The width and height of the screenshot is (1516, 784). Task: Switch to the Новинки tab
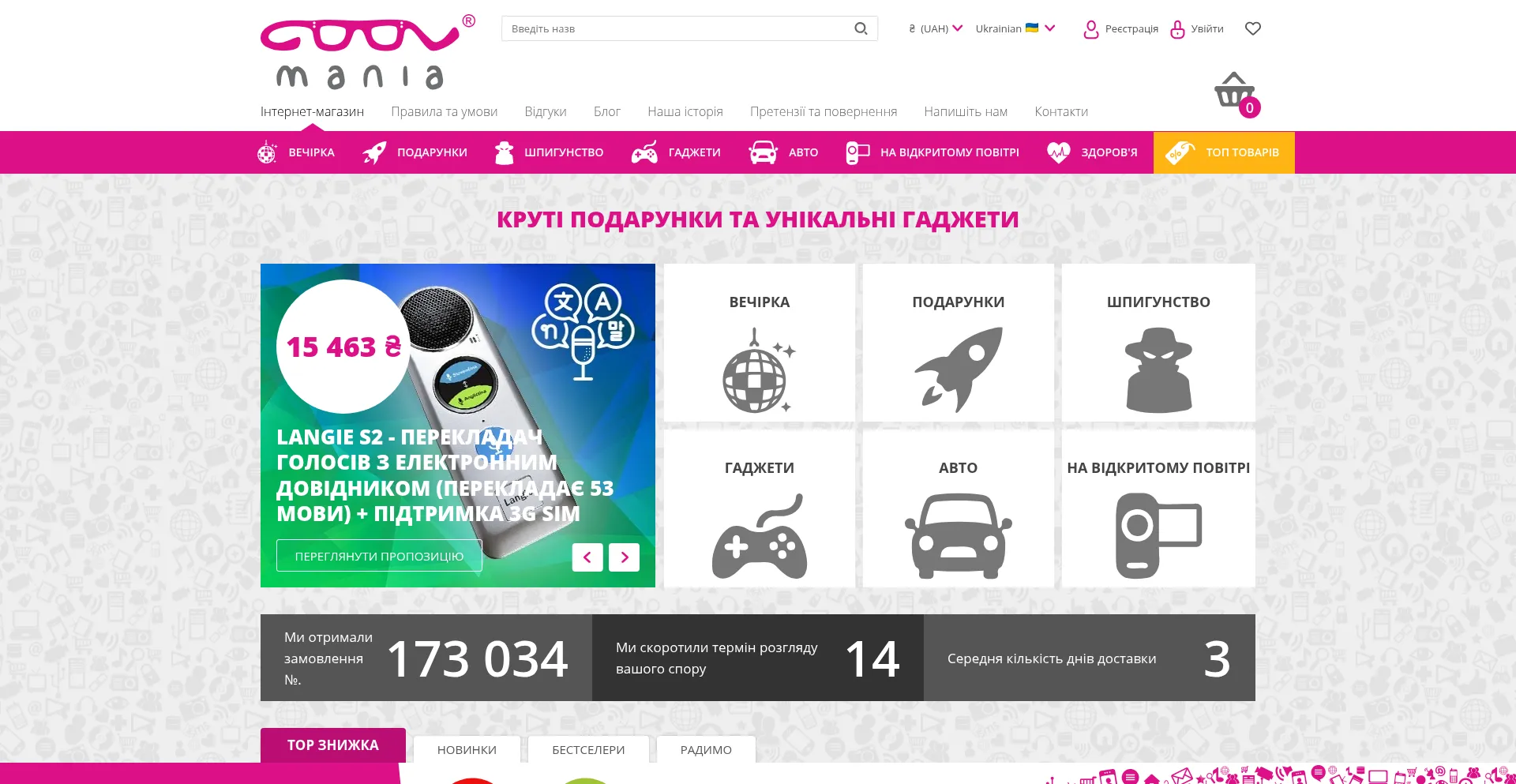[467, 749]
